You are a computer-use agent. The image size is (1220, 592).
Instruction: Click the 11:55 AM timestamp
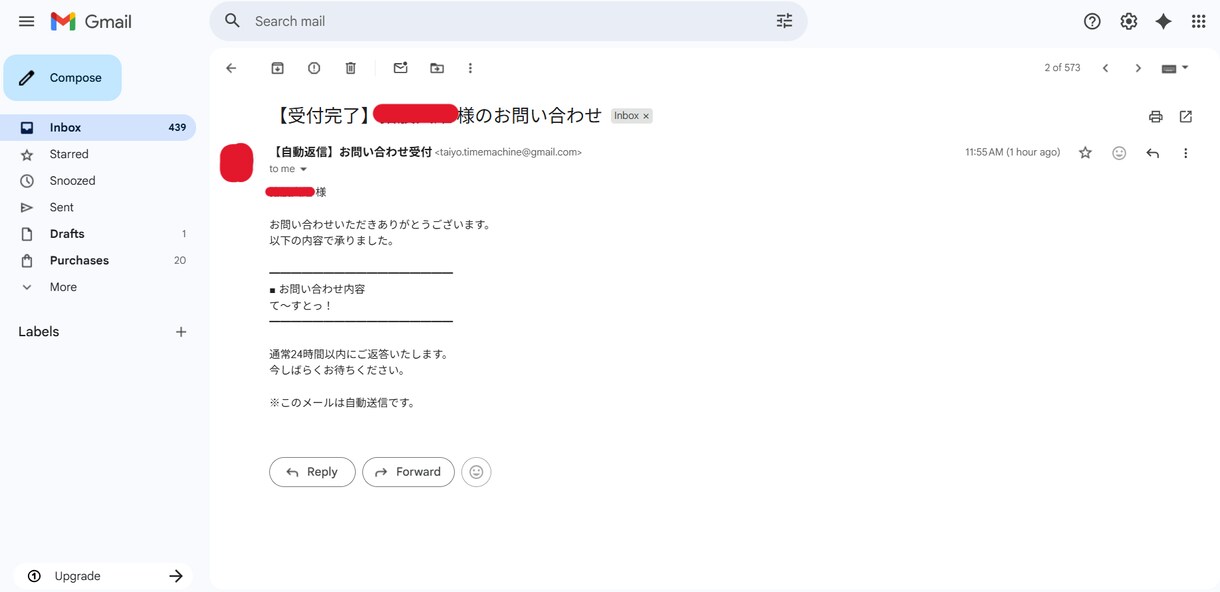pyautogui.click(x=1012, y=152)
